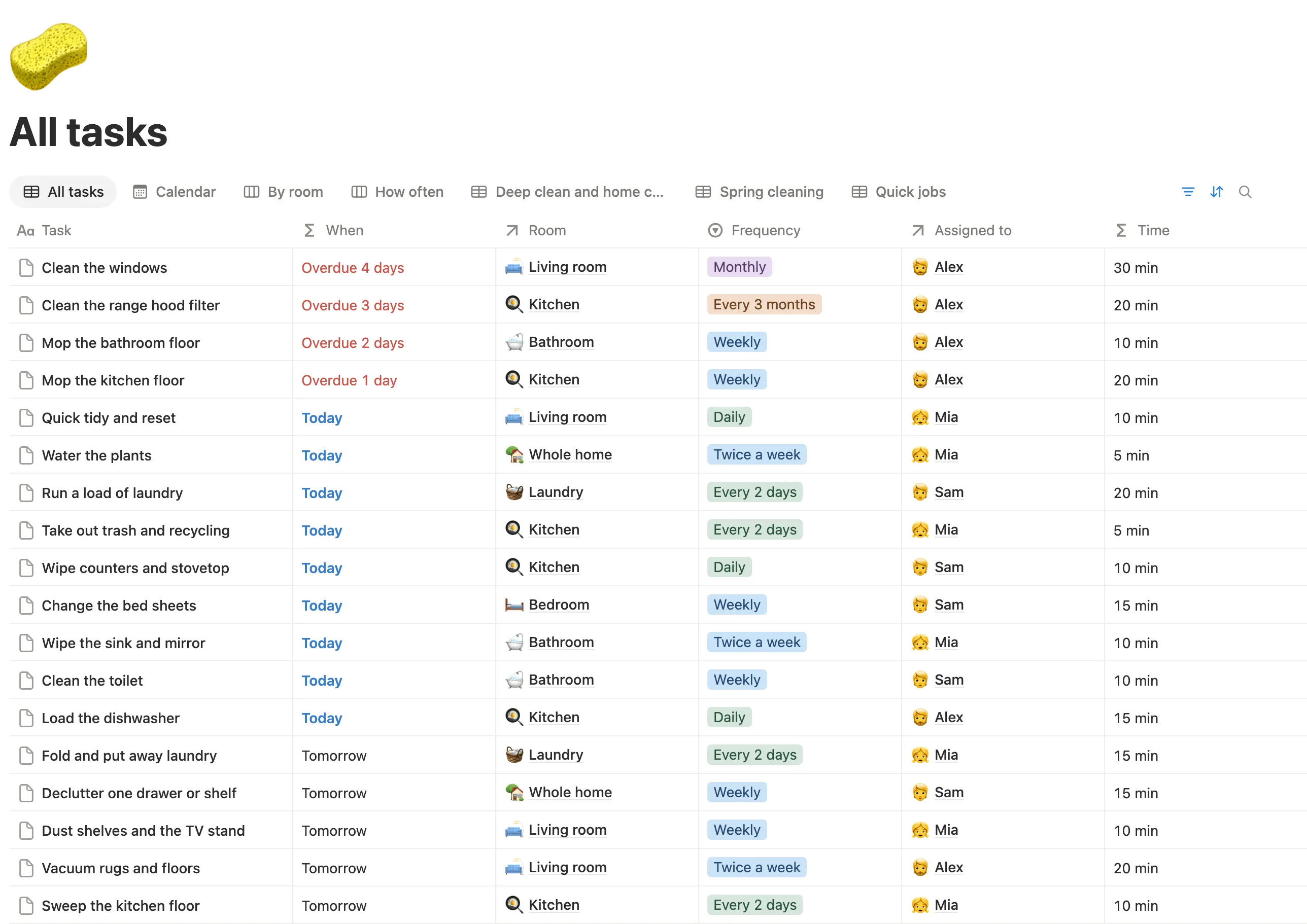
Task: Open the filter icon in the toolbar
Action: click(x=1188, y=192)
